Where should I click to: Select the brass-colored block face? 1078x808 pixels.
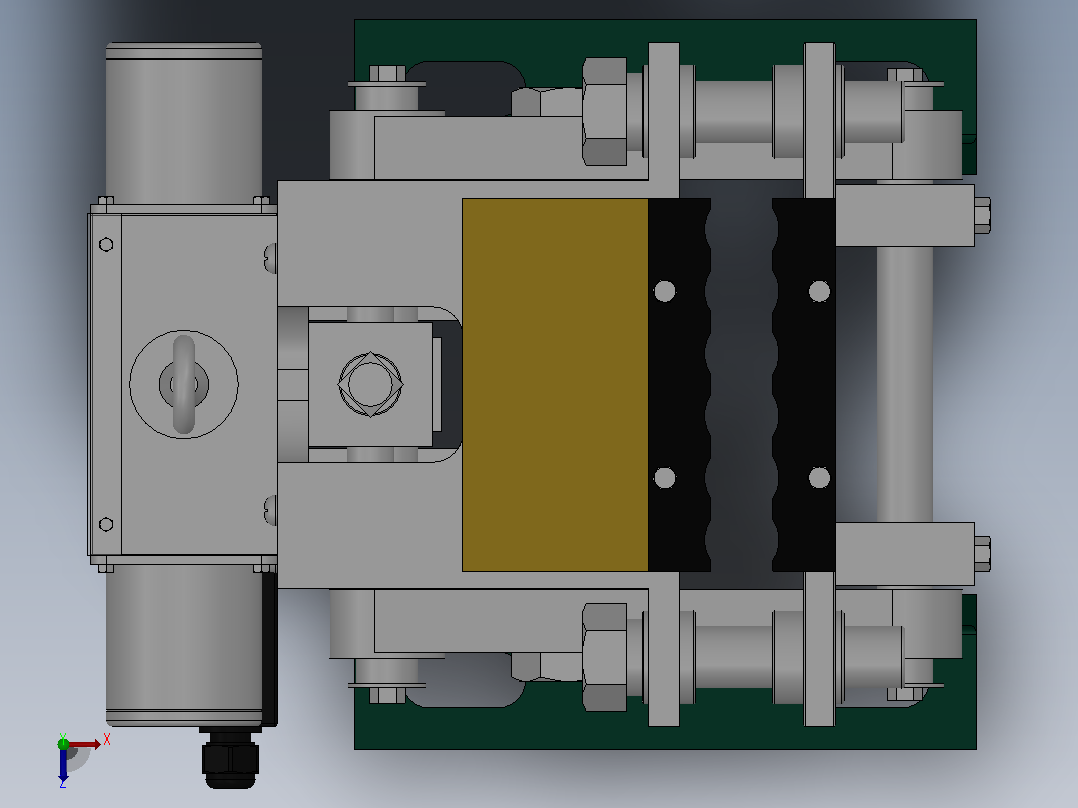[x=556, y=385]
